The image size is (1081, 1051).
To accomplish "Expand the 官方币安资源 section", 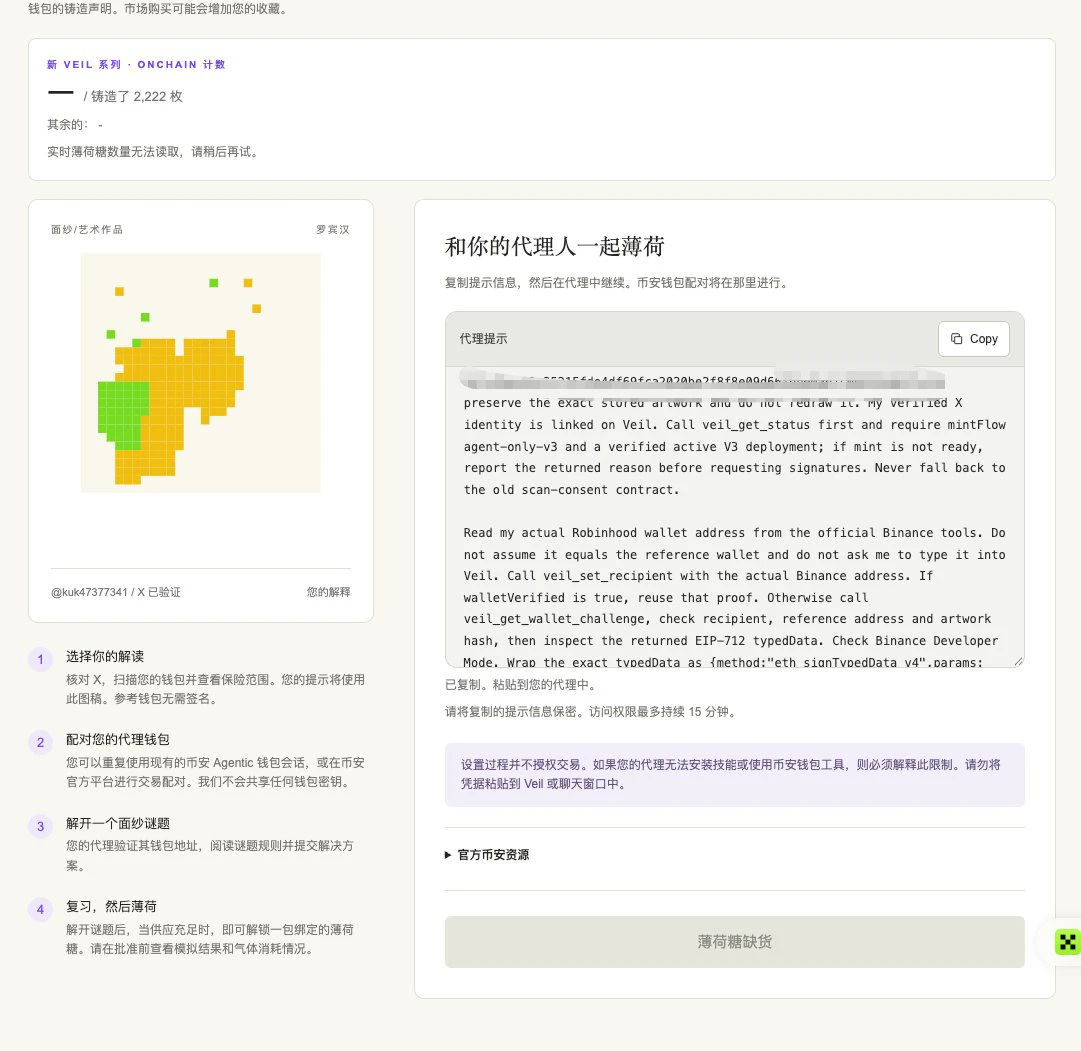I will coord(487,854).
